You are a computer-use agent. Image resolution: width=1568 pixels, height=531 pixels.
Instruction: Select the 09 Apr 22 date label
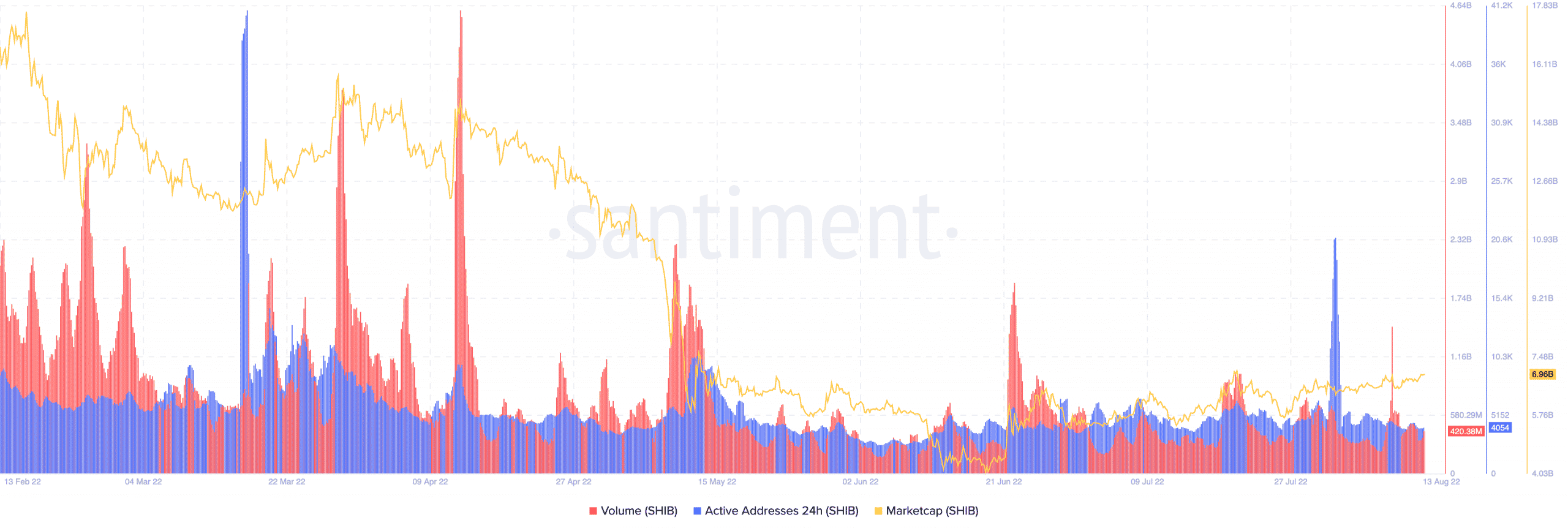coord(430,481)
